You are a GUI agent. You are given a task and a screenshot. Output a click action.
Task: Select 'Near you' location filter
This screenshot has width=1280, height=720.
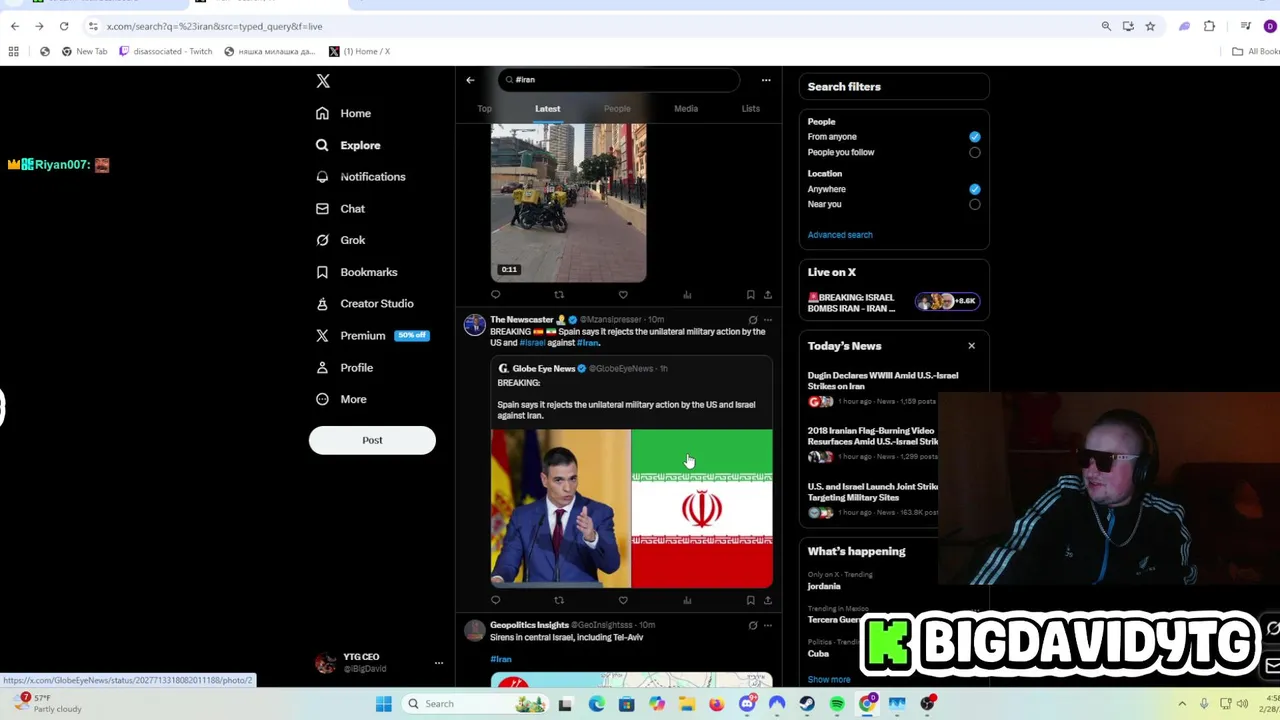tap(975, 205)
